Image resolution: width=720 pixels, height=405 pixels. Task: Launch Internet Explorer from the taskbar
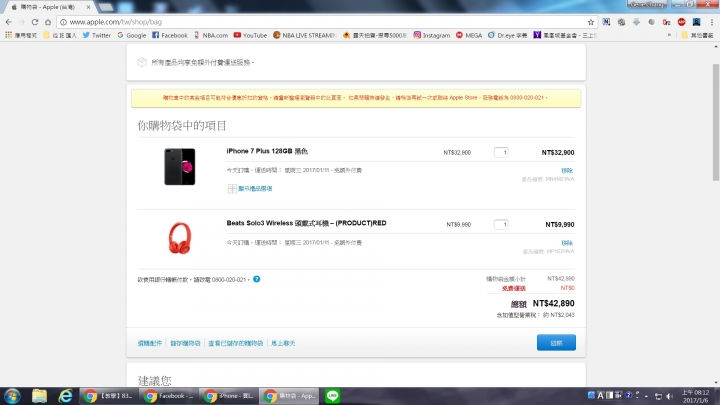66,396
